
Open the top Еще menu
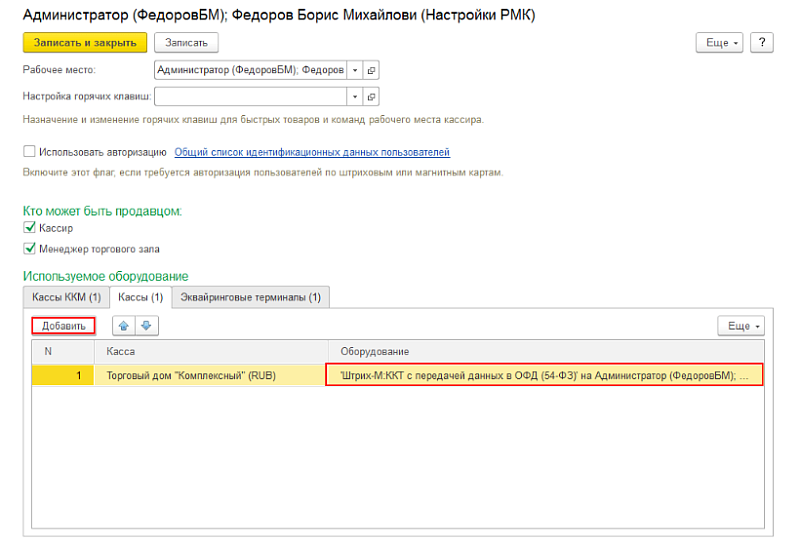(x=720, y=43)
